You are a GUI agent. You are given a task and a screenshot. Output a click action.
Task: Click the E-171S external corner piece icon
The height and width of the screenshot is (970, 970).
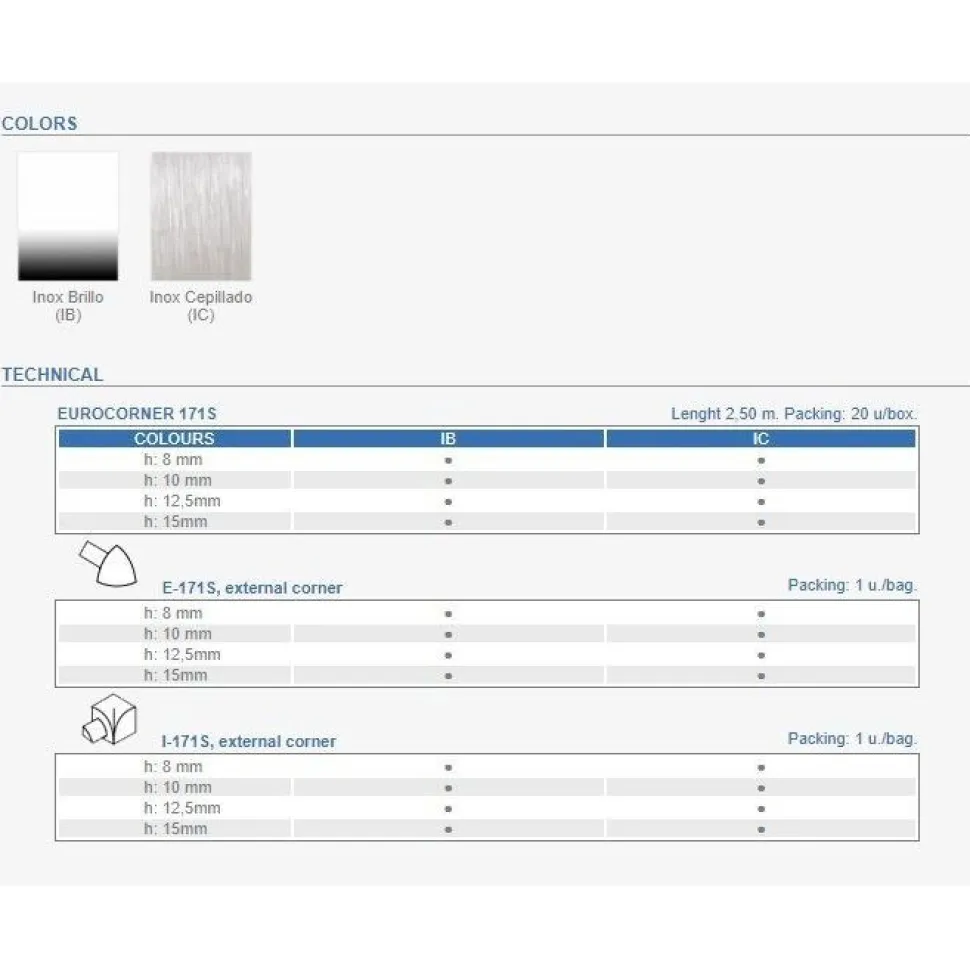pyautogui.click(x=108, y=563)
